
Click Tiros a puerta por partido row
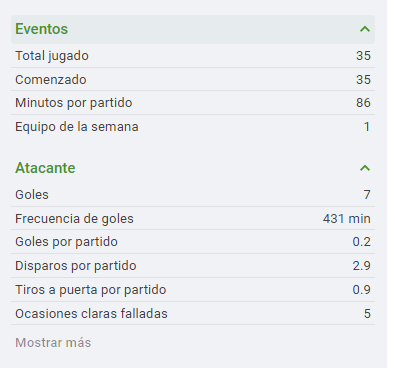[193, 290]
